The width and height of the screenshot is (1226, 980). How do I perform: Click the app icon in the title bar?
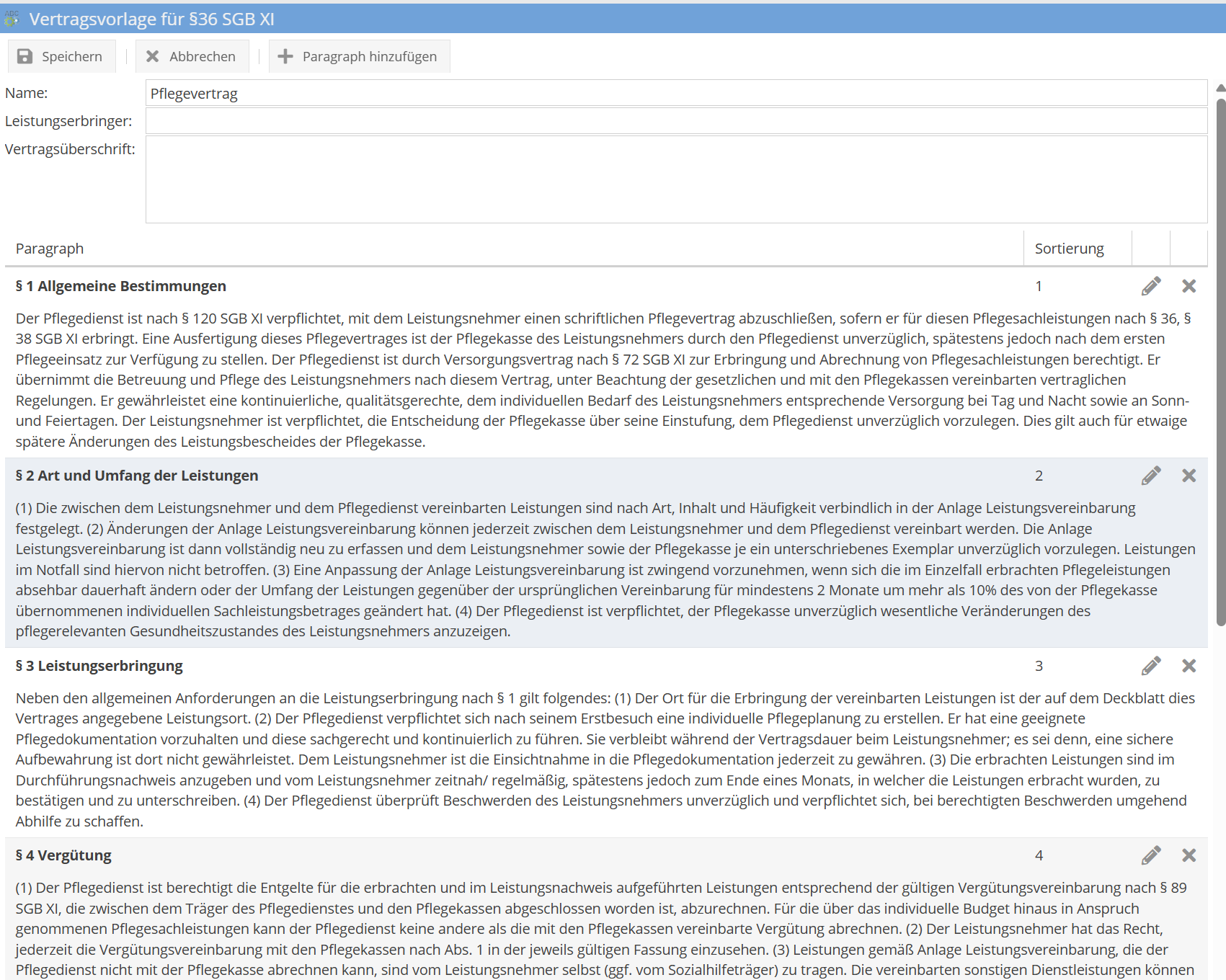[12, 19]
